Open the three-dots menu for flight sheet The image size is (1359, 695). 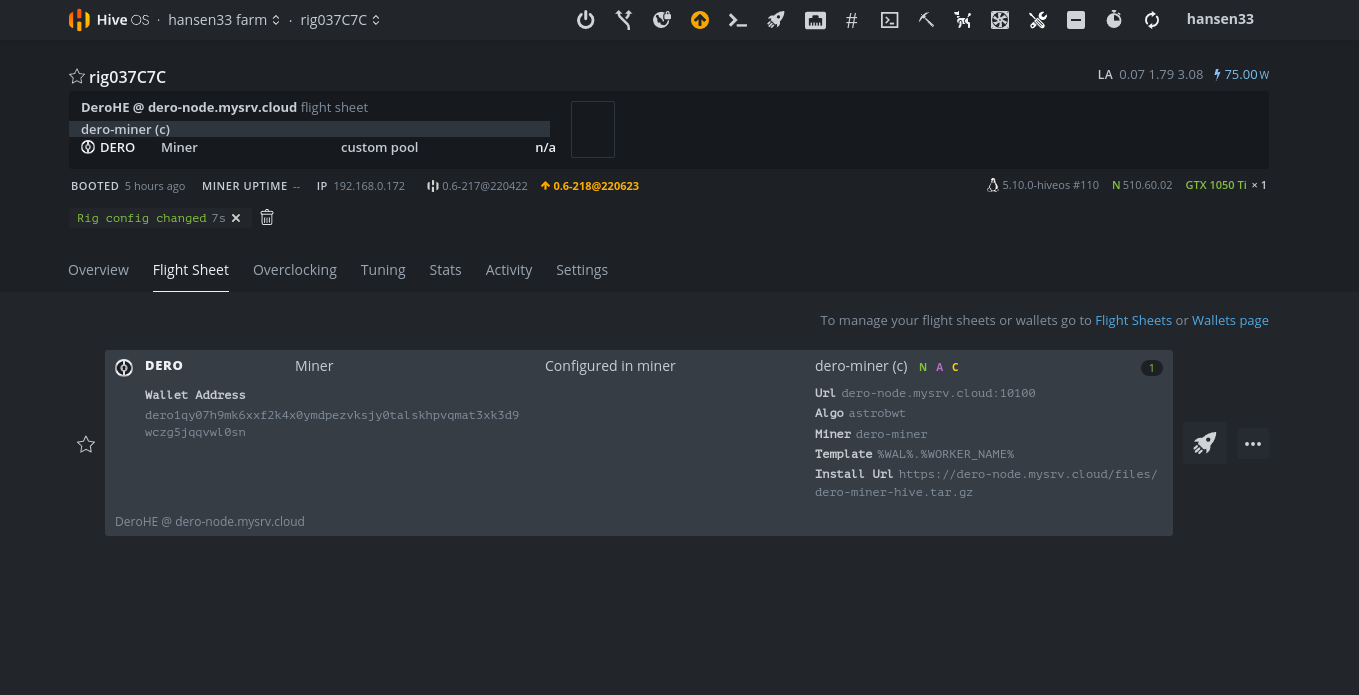[x=1253, y=444]
